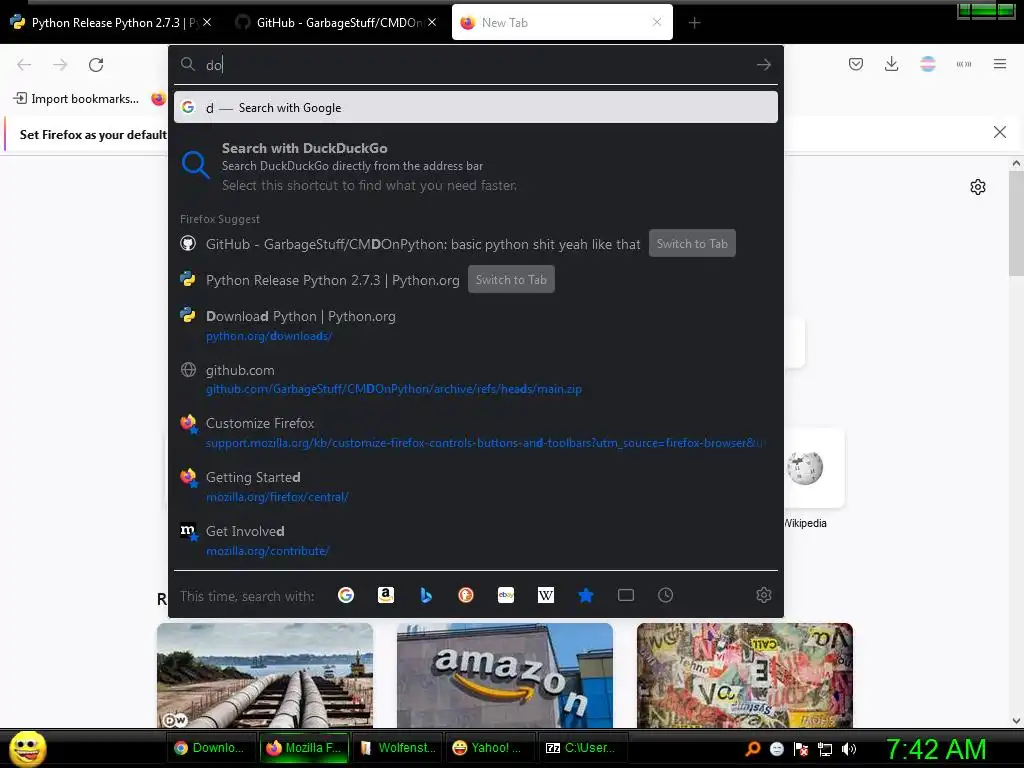This screenshot has width=1024, height=768.
Task: Switch to the Wolfenst... taskbar item
Action: click(x=397, y=748)
